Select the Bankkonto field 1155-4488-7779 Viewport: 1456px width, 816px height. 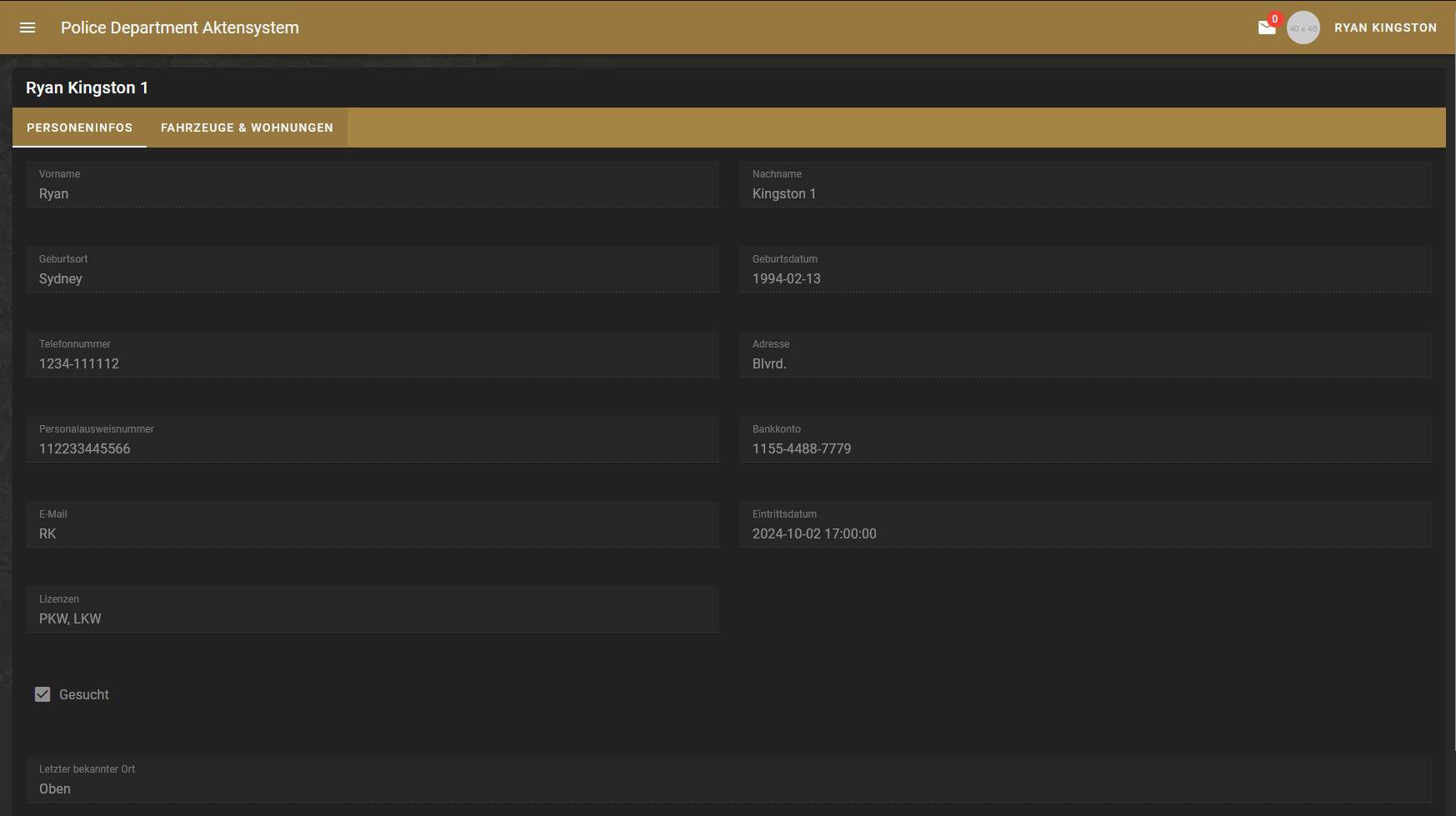[x=1086, y=439]
